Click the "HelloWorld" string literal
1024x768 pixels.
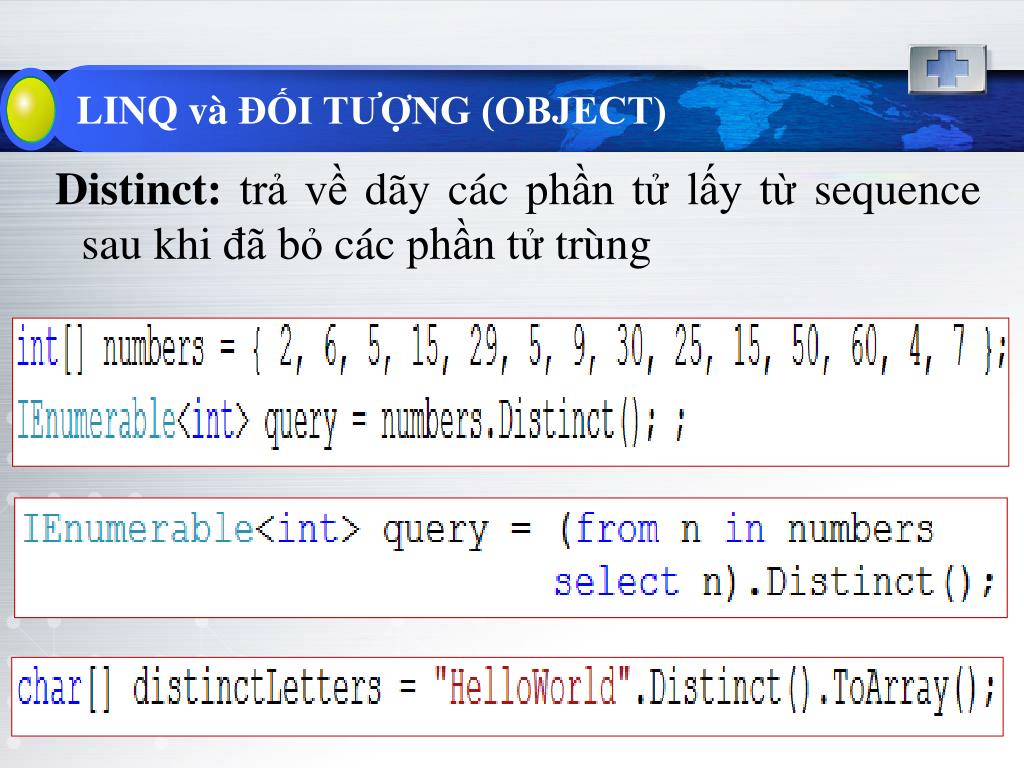click(x=534, y=686)
